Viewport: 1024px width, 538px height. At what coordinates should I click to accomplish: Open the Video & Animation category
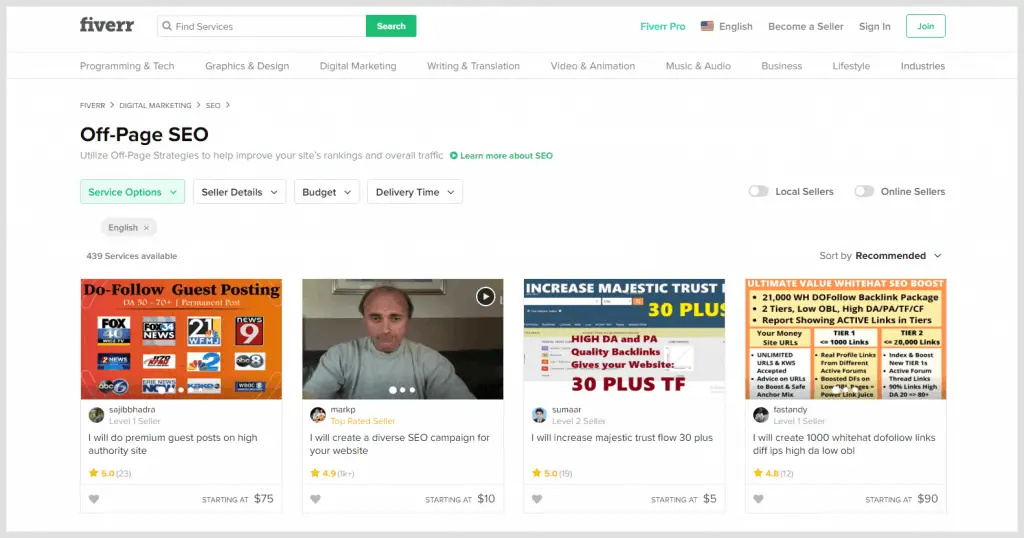(592, 66)
